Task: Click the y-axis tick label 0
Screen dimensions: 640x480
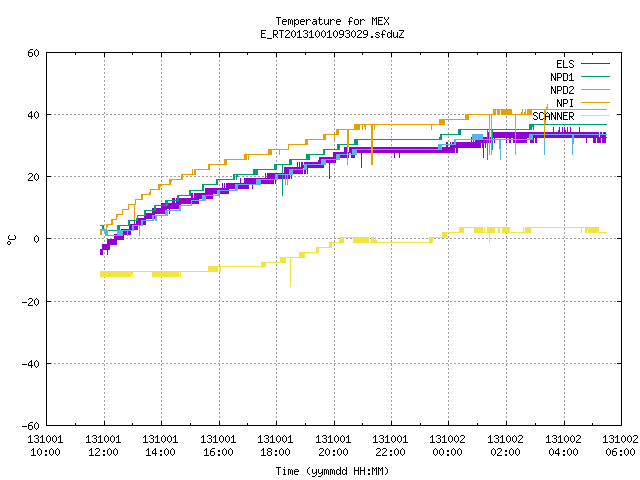Action: coord(37,239)
